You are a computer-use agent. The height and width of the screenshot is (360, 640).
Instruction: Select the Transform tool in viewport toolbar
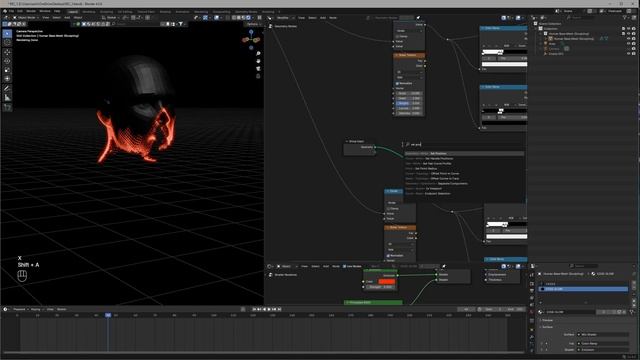click(x=7, y=78)
